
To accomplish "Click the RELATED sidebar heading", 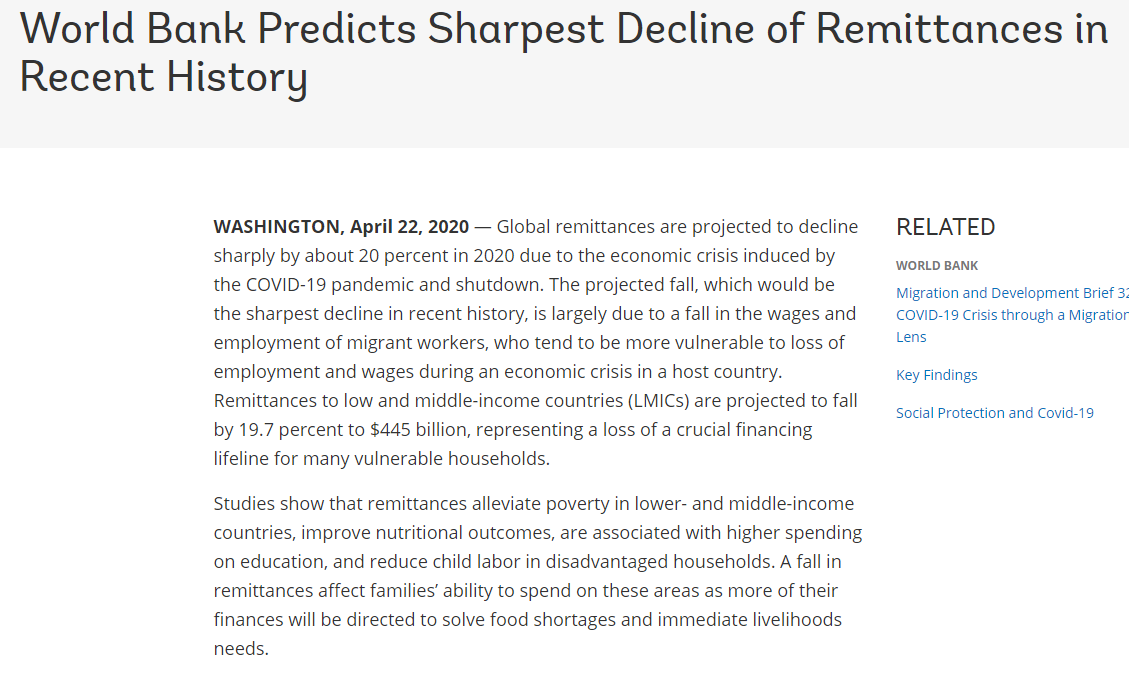I will click(x=945, y=227).
